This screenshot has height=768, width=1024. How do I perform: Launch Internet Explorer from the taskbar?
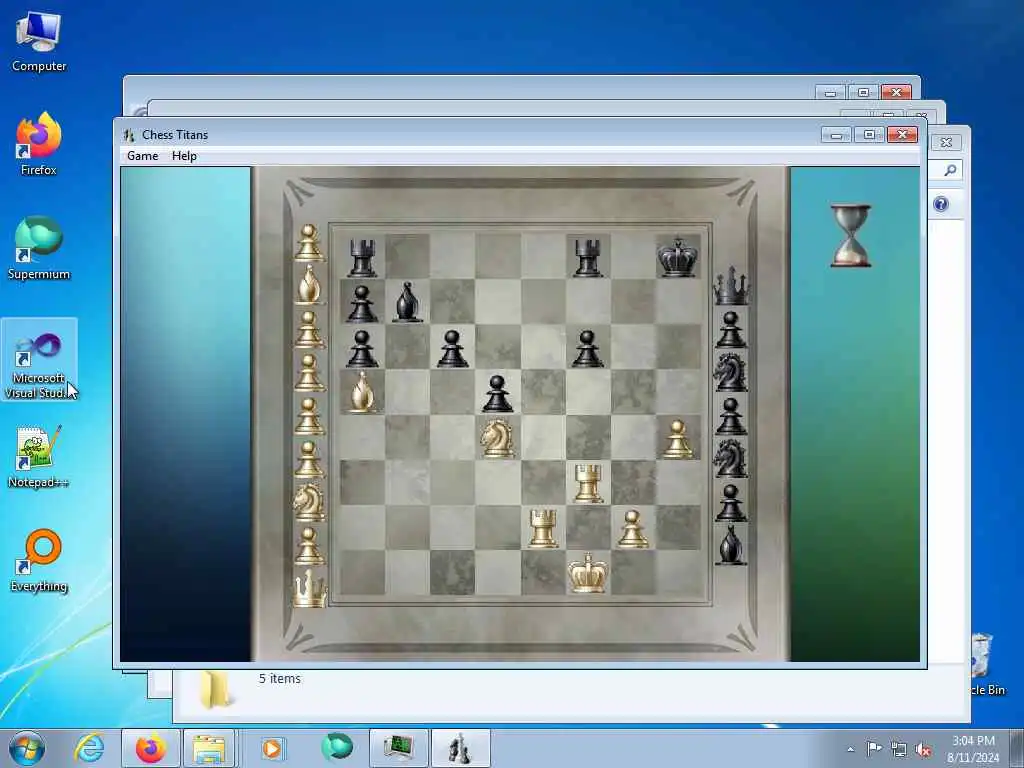(x=89, y=748)
